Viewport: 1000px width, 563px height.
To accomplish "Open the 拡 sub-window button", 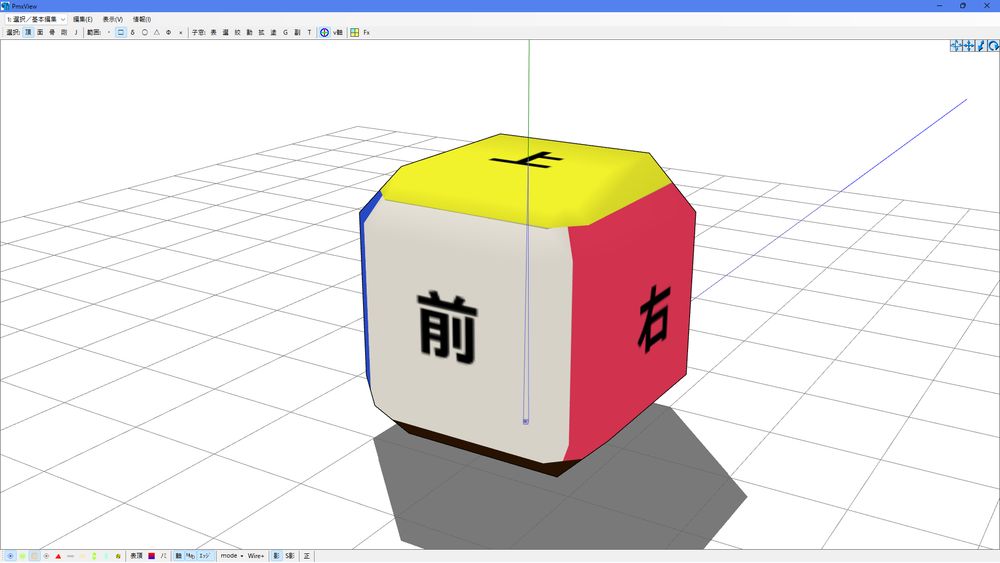I will [x=261, y=32].
